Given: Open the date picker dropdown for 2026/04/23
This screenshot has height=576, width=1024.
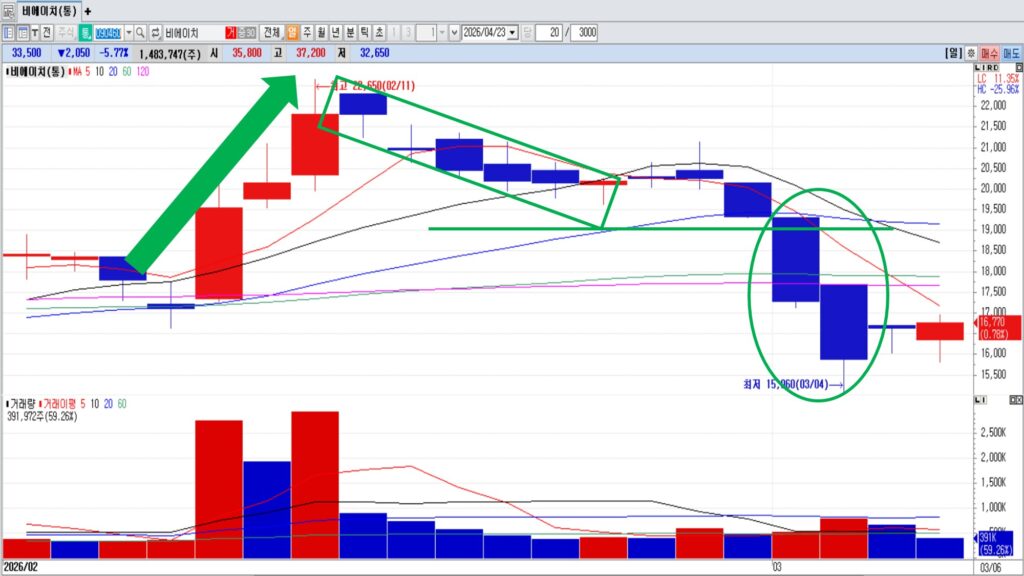Looking at the screenshot, I should pos(514,32).
